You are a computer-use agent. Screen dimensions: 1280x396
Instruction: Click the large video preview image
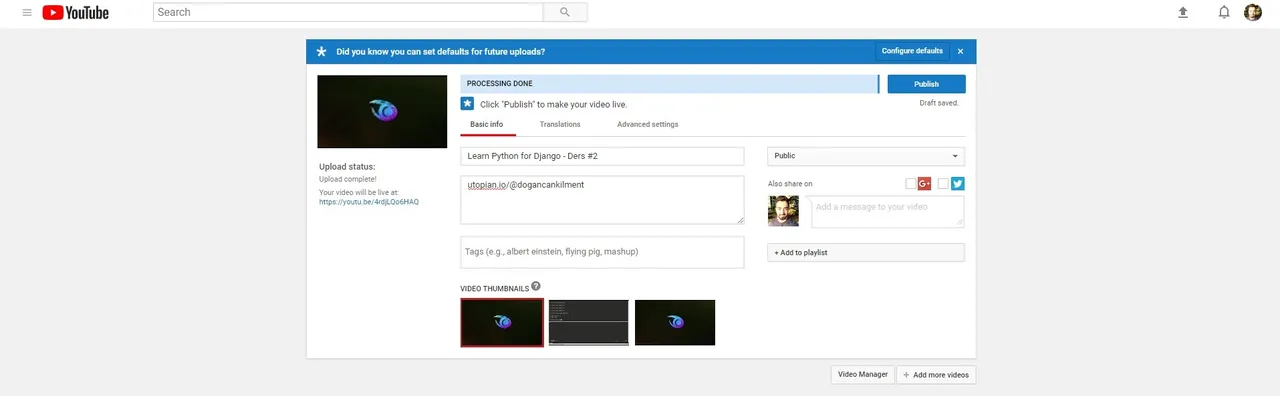(x=382, y=111)
